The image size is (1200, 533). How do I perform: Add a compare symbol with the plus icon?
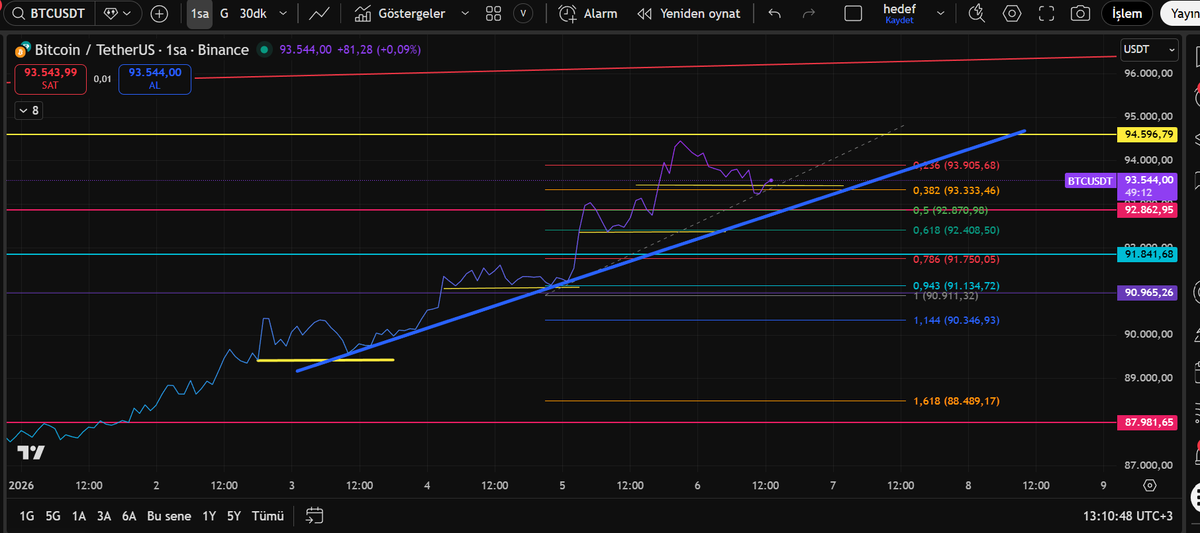click(x=159, y=14)
